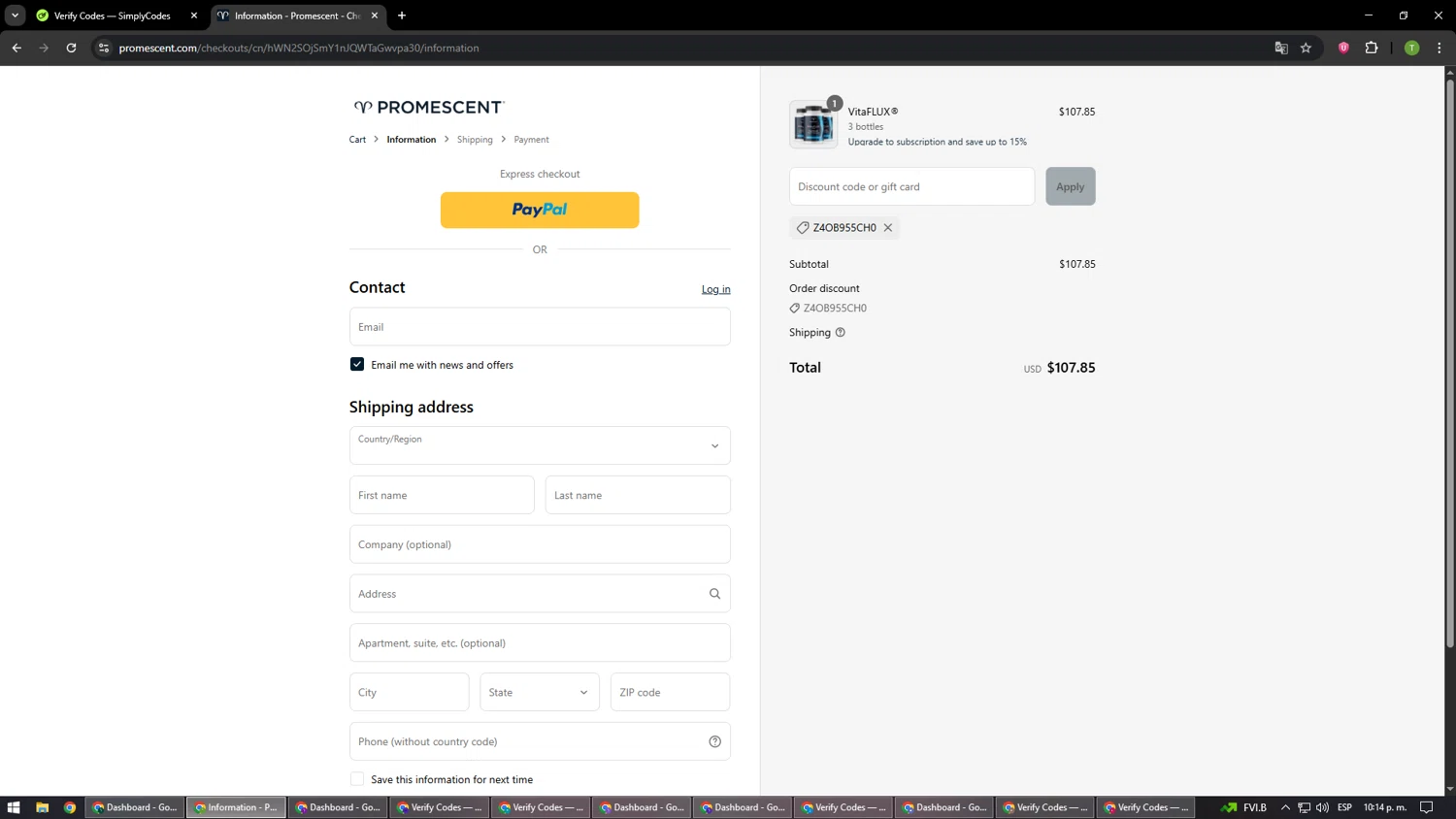
Task: Click the Information - P... taskbar item
Action: coord(236,807)
